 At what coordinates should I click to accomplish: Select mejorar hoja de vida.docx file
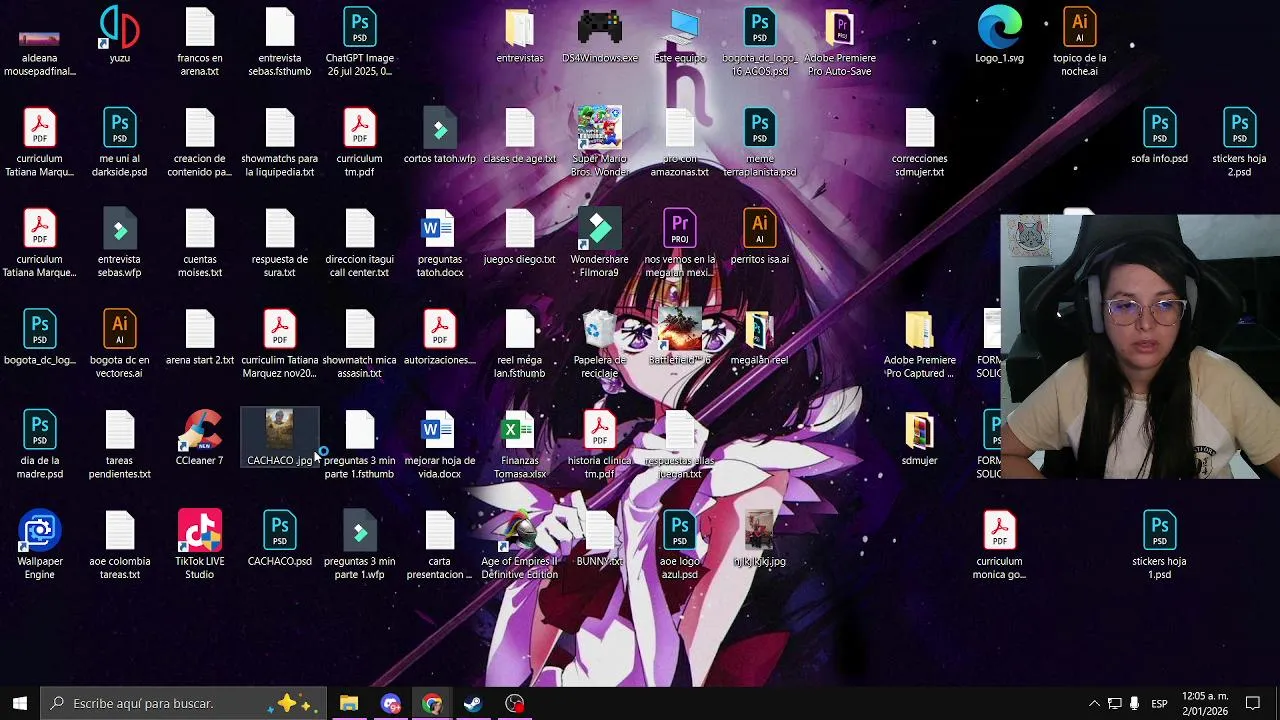click(439, 444)
